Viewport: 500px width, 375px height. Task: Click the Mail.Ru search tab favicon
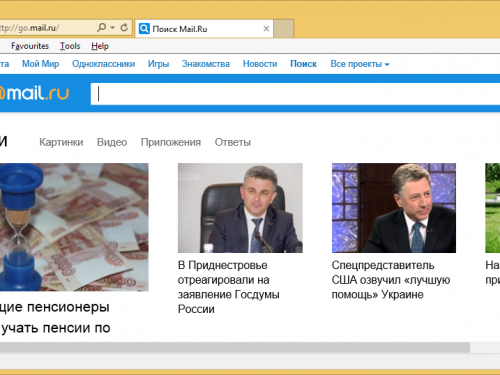144,29
